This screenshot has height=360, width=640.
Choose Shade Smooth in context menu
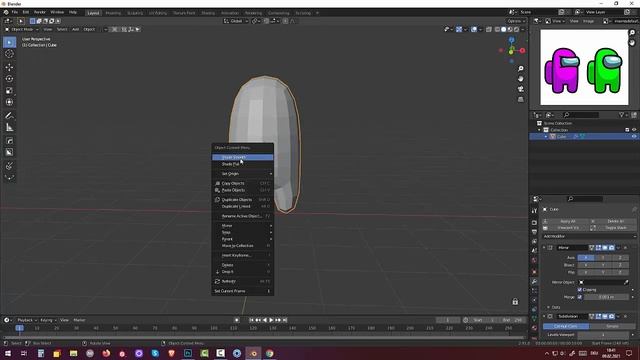pyautogui.click(x=243, y=157)
